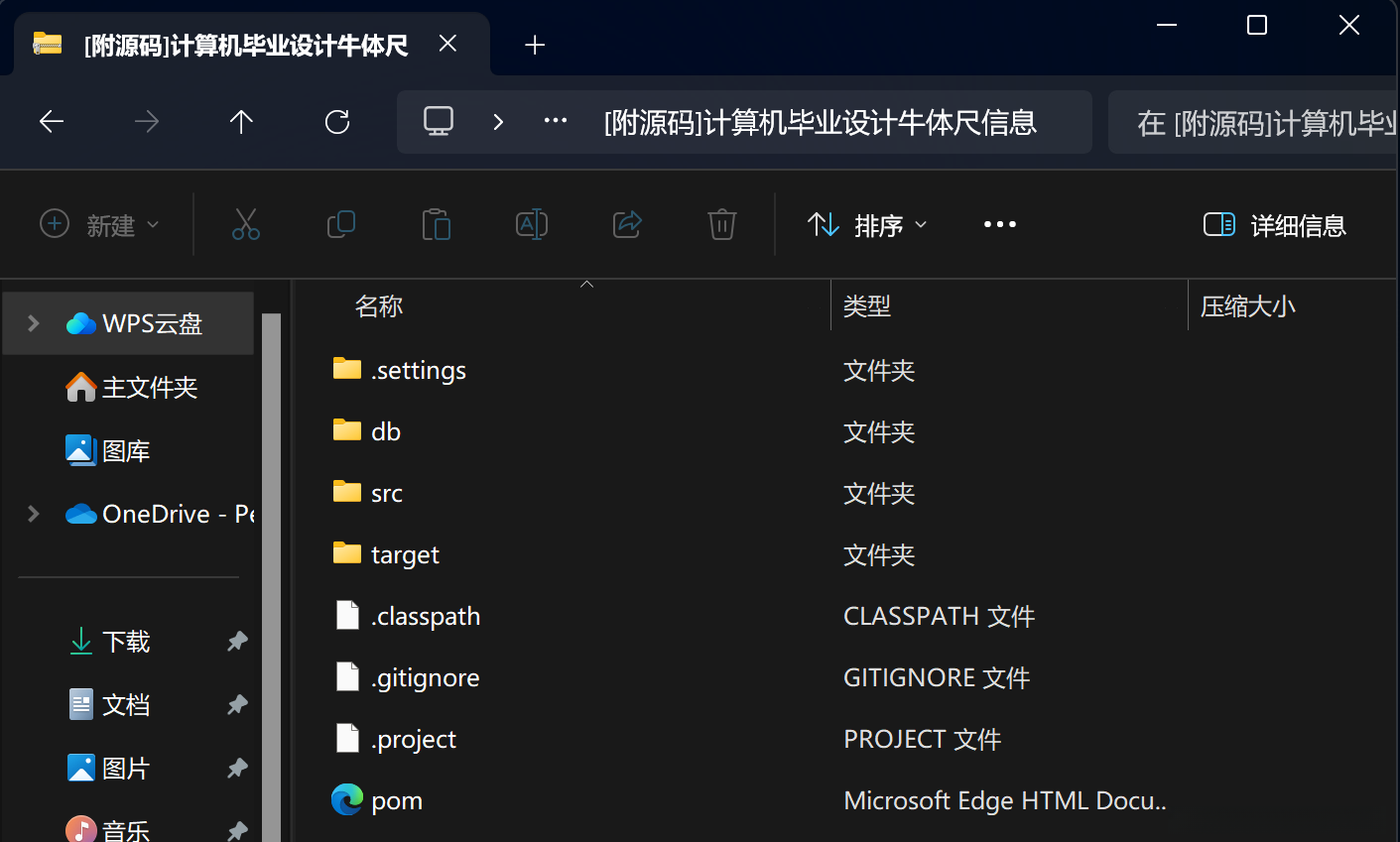Click the forward navigation arrow
Screen dimensions: 1400x842
click(x=147, y=122)
